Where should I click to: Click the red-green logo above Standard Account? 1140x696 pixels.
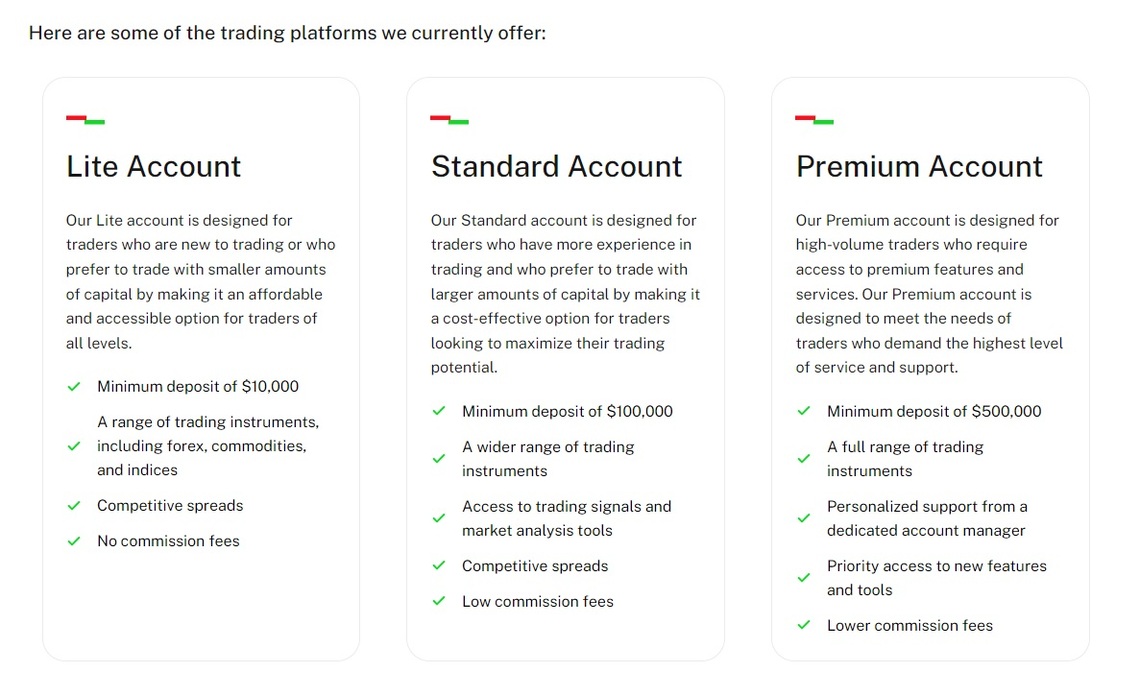click(x=449, y=119)
